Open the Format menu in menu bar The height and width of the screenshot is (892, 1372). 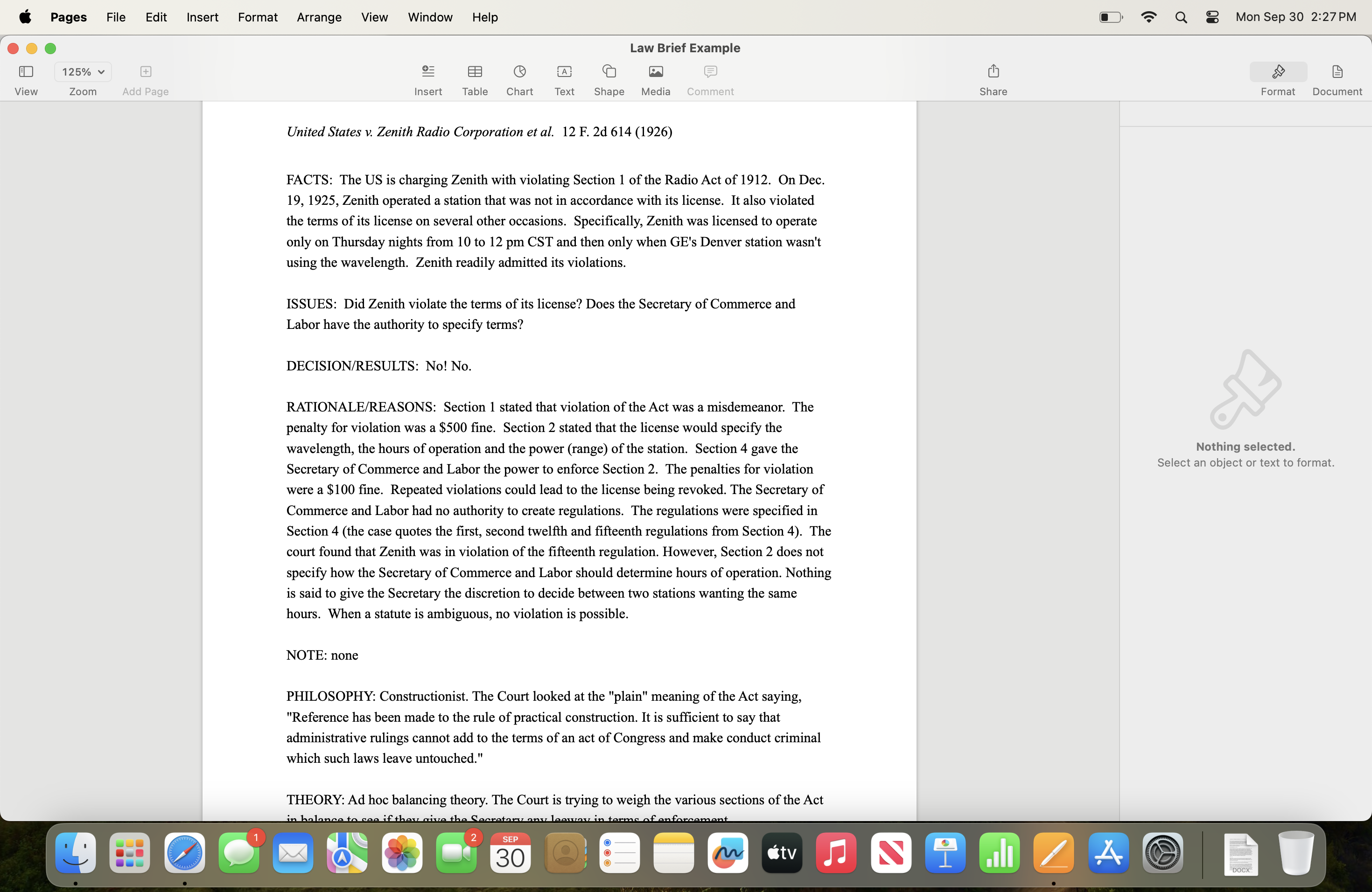pos(257,17)
